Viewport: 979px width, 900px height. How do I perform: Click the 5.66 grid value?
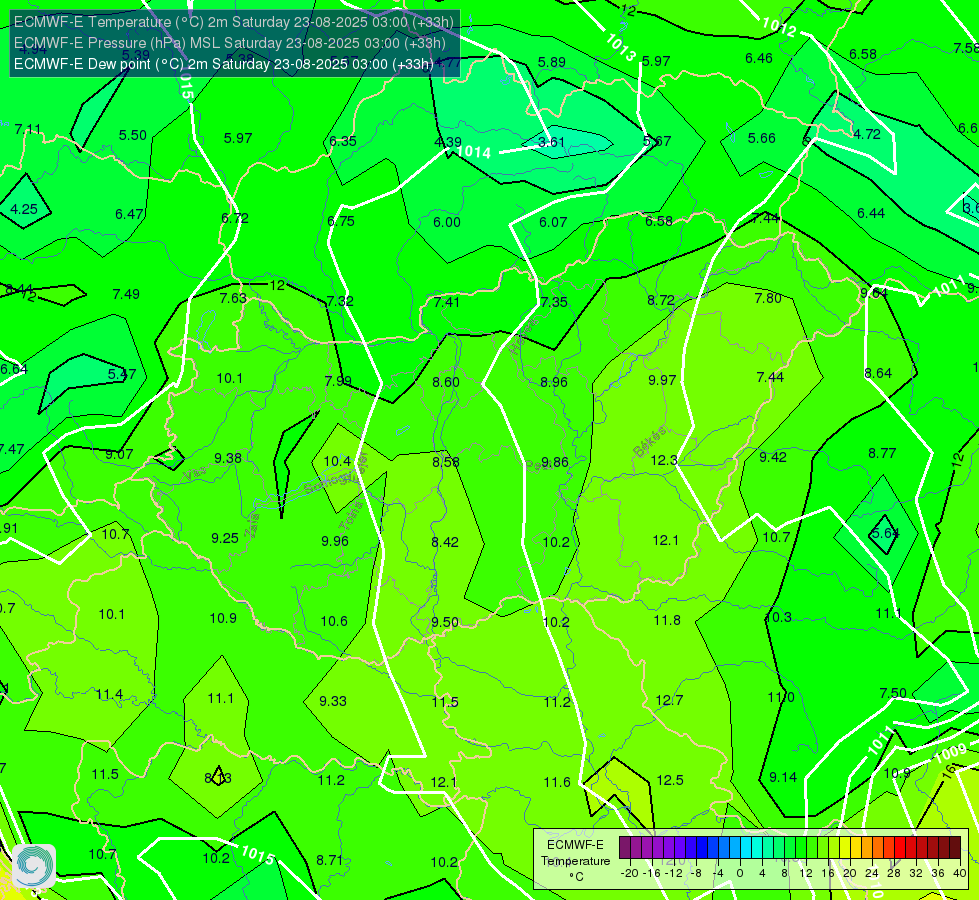pyautogui.click(x=762, y=138)
